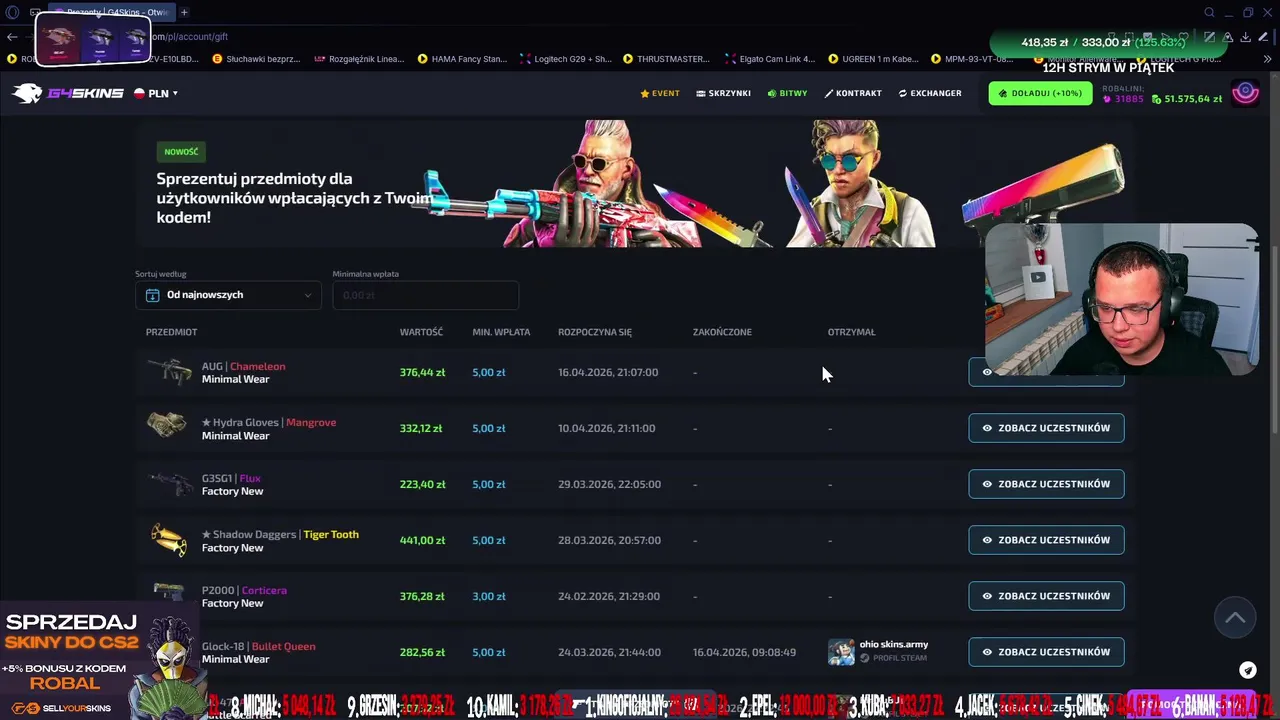Click the points counter 31885
Image resolution: width=1280 pixels, height=720 pixels.
click(x=1123, y=99)
